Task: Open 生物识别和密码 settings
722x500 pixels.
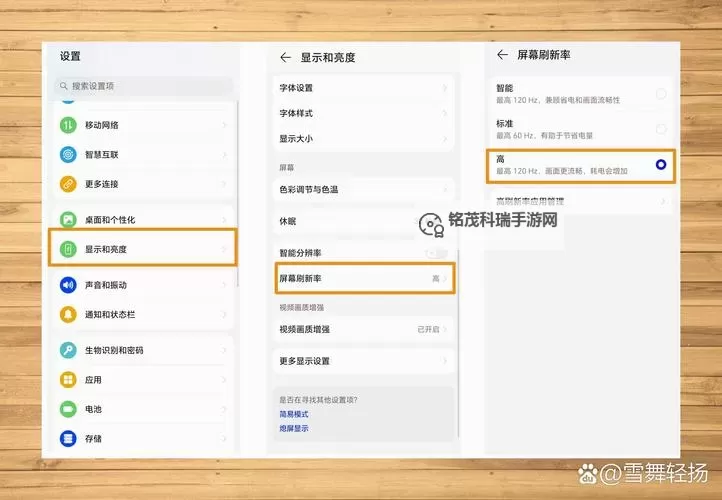Action: (144, 350)
